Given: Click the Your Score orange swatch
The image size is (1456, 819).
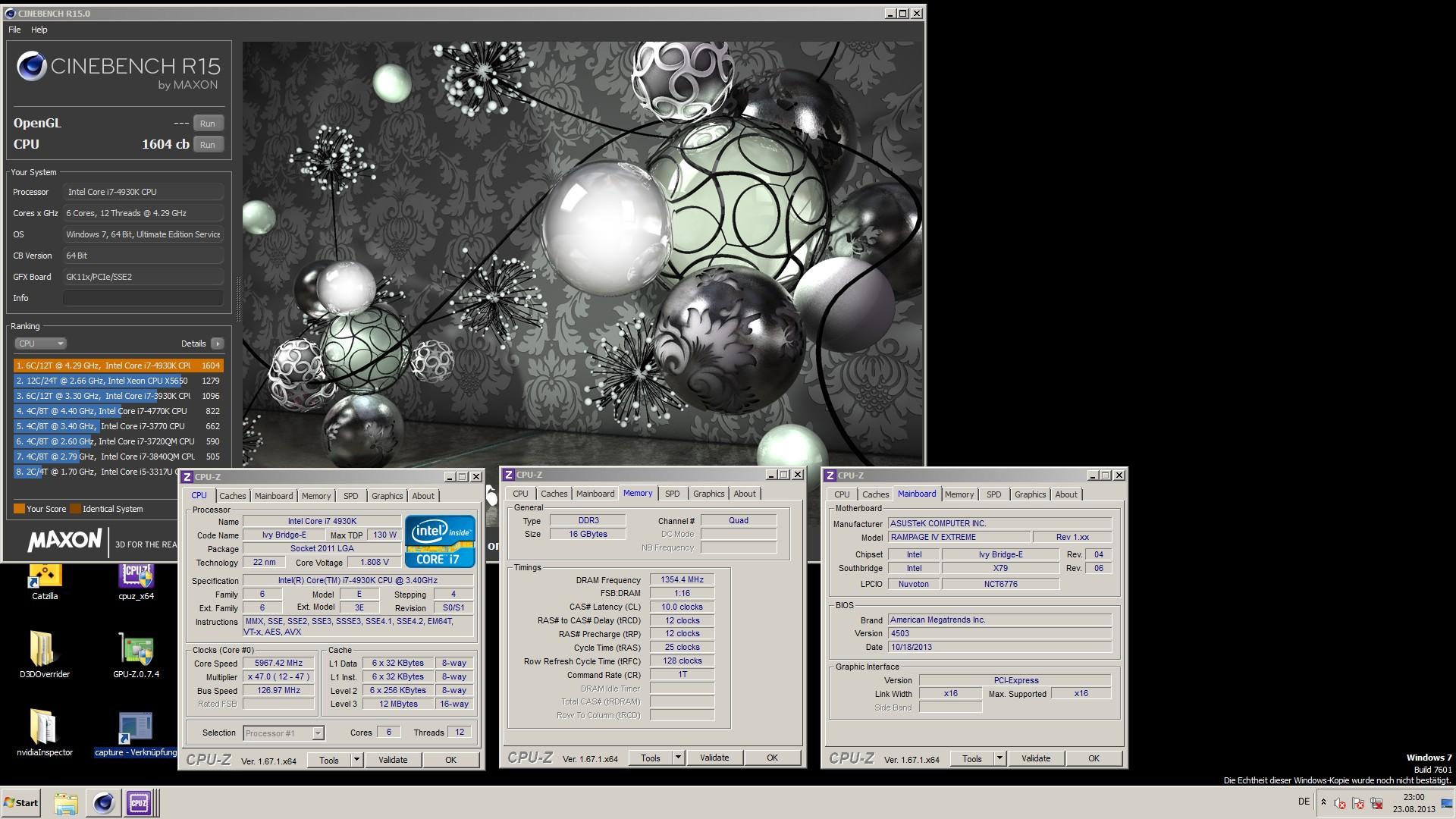Looking at the screenshot, I should click(19, 509).
